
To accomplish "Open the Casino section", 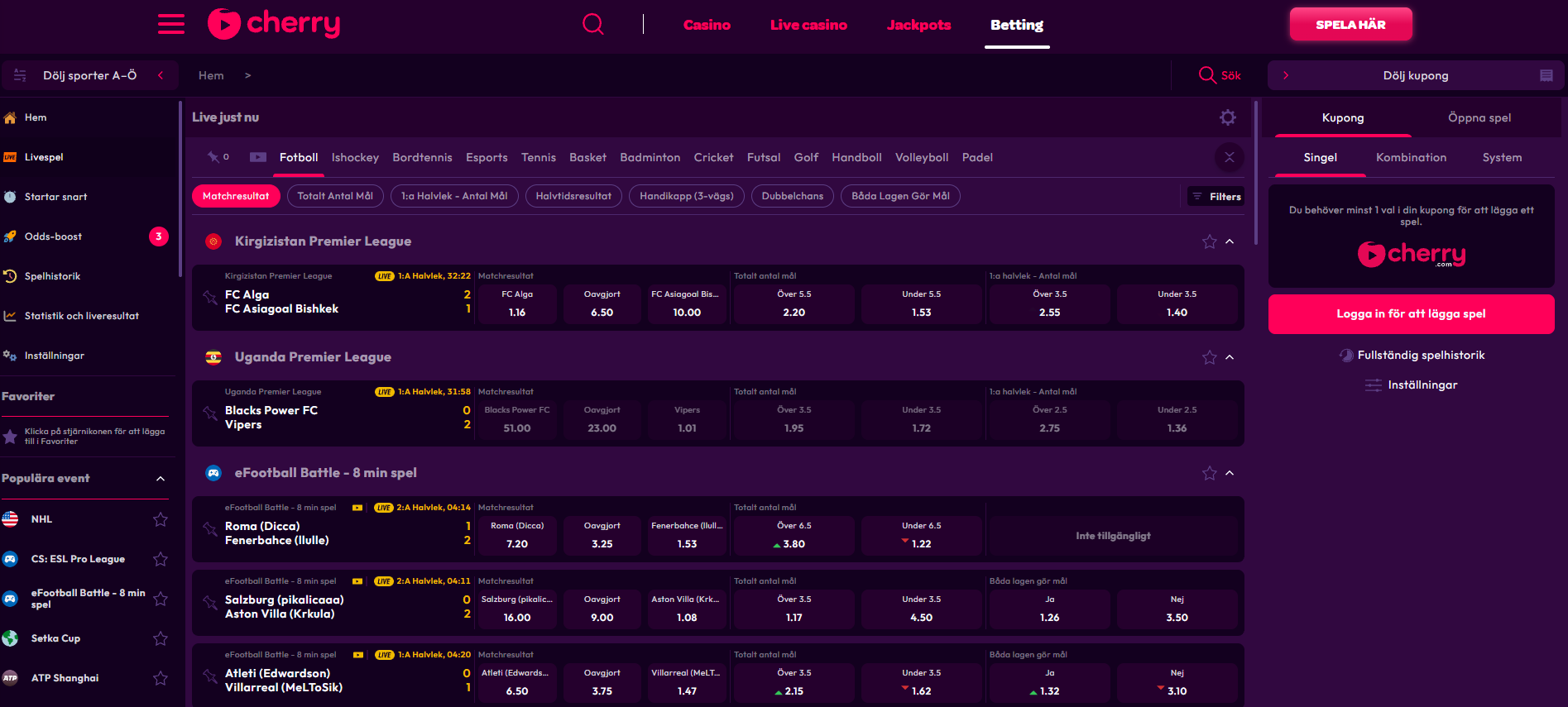I will (707, 25).
